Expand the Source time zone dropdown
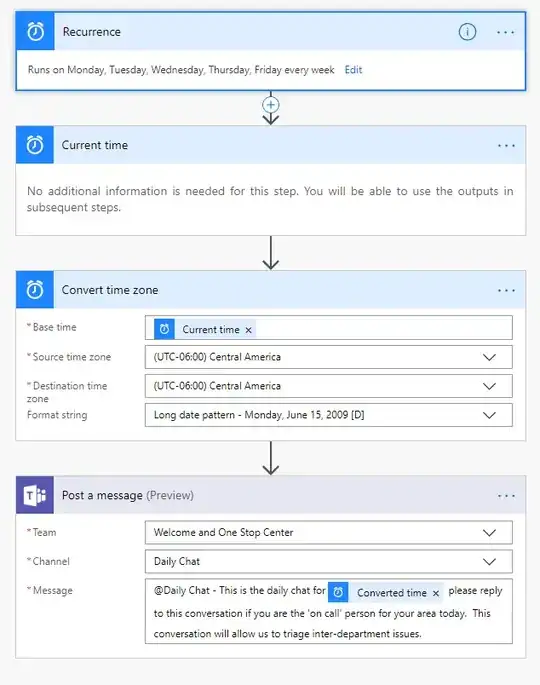540x685 pixels. click(489, 357)
